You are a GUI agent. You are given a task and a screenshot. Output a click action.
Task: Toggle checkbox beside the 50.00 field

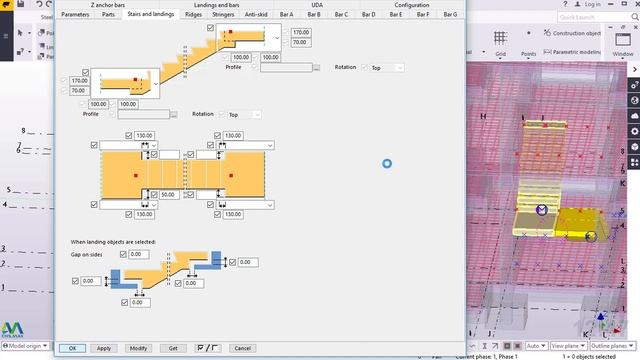click(154, 195)
